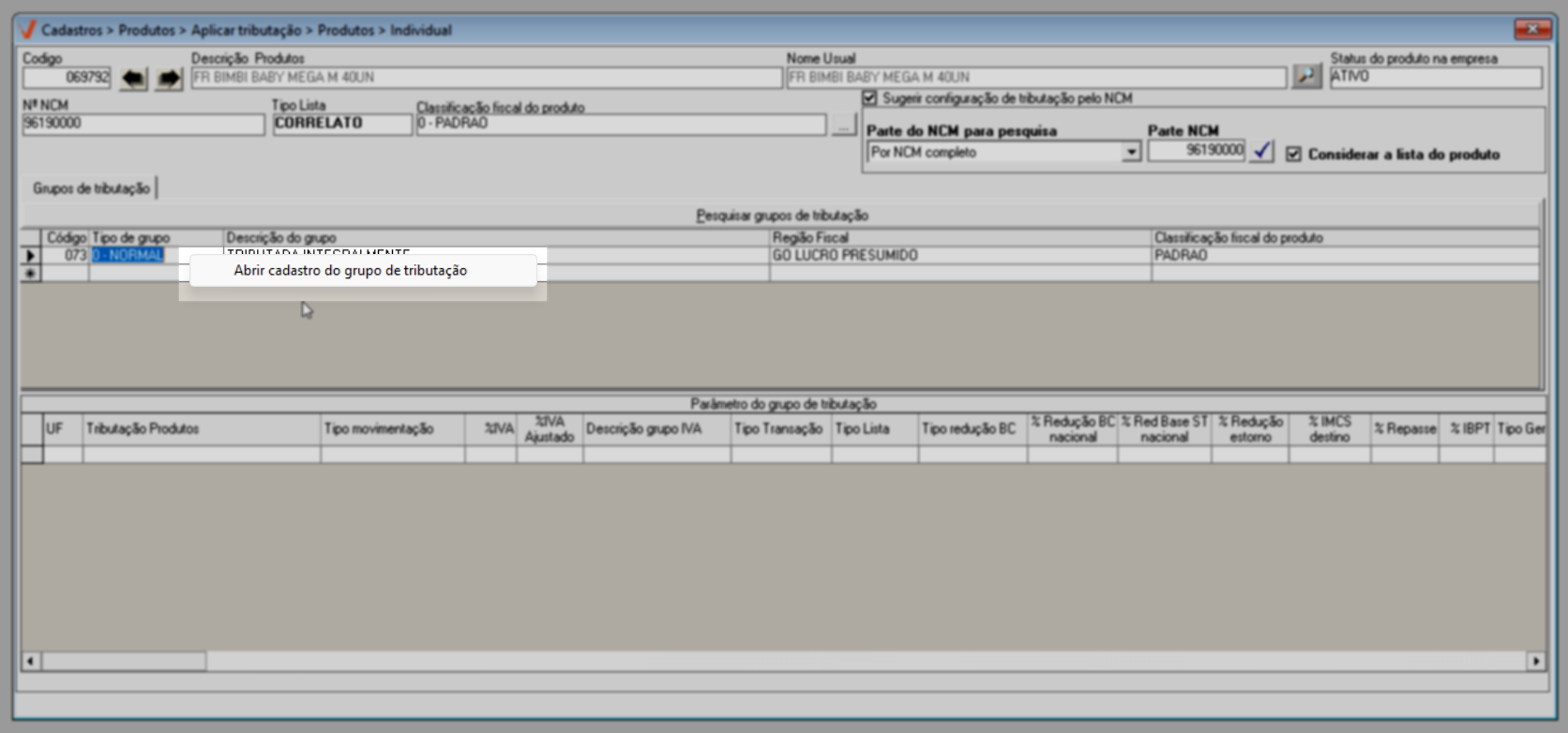Click the % Repasse column header
Image resolution: width=1568 pixels, height=733 pixels.
coord(1405,429)
